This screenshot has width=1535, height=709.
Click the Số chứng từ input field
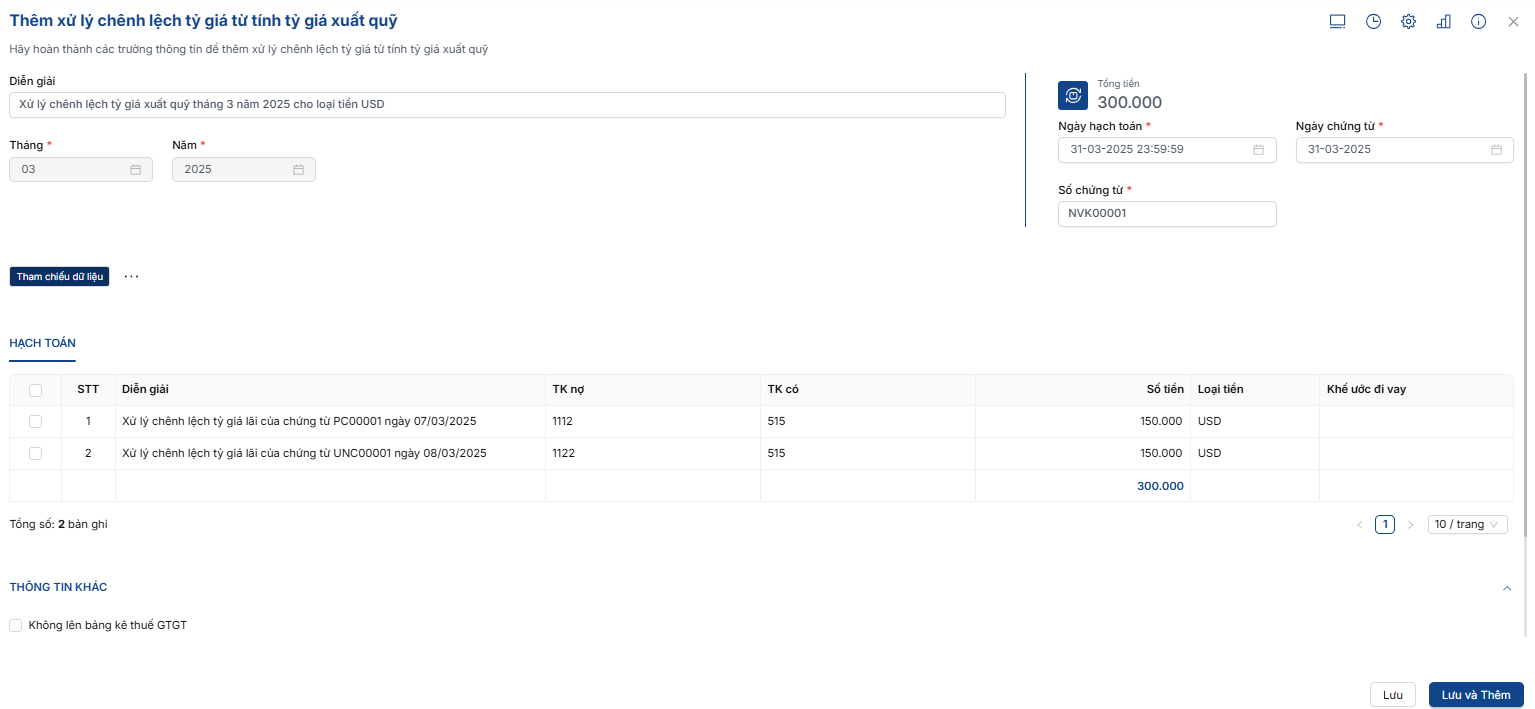point(1166,214)
